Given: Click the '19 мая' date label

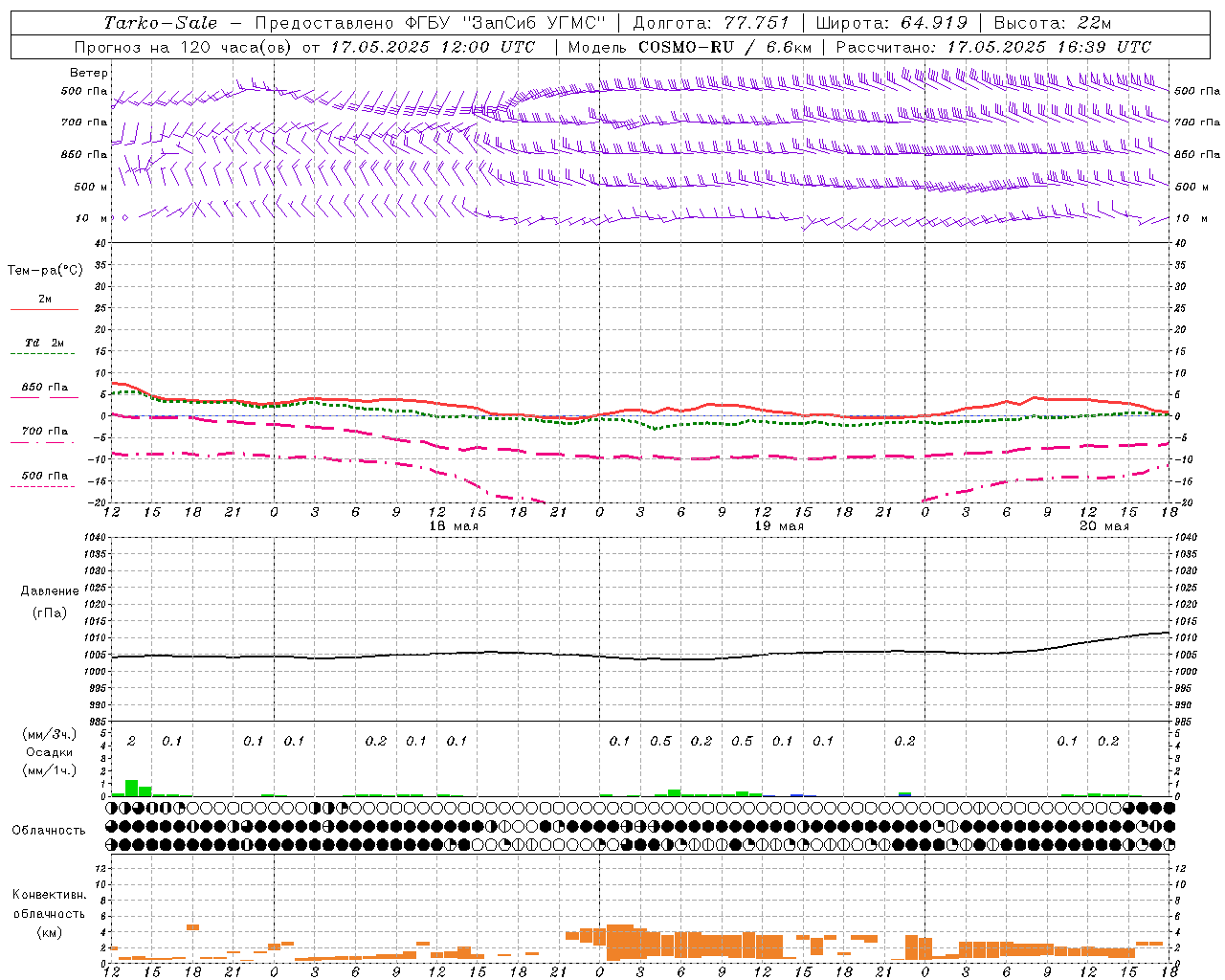Looking at the screenshot, I should click(x=779, y=526).
